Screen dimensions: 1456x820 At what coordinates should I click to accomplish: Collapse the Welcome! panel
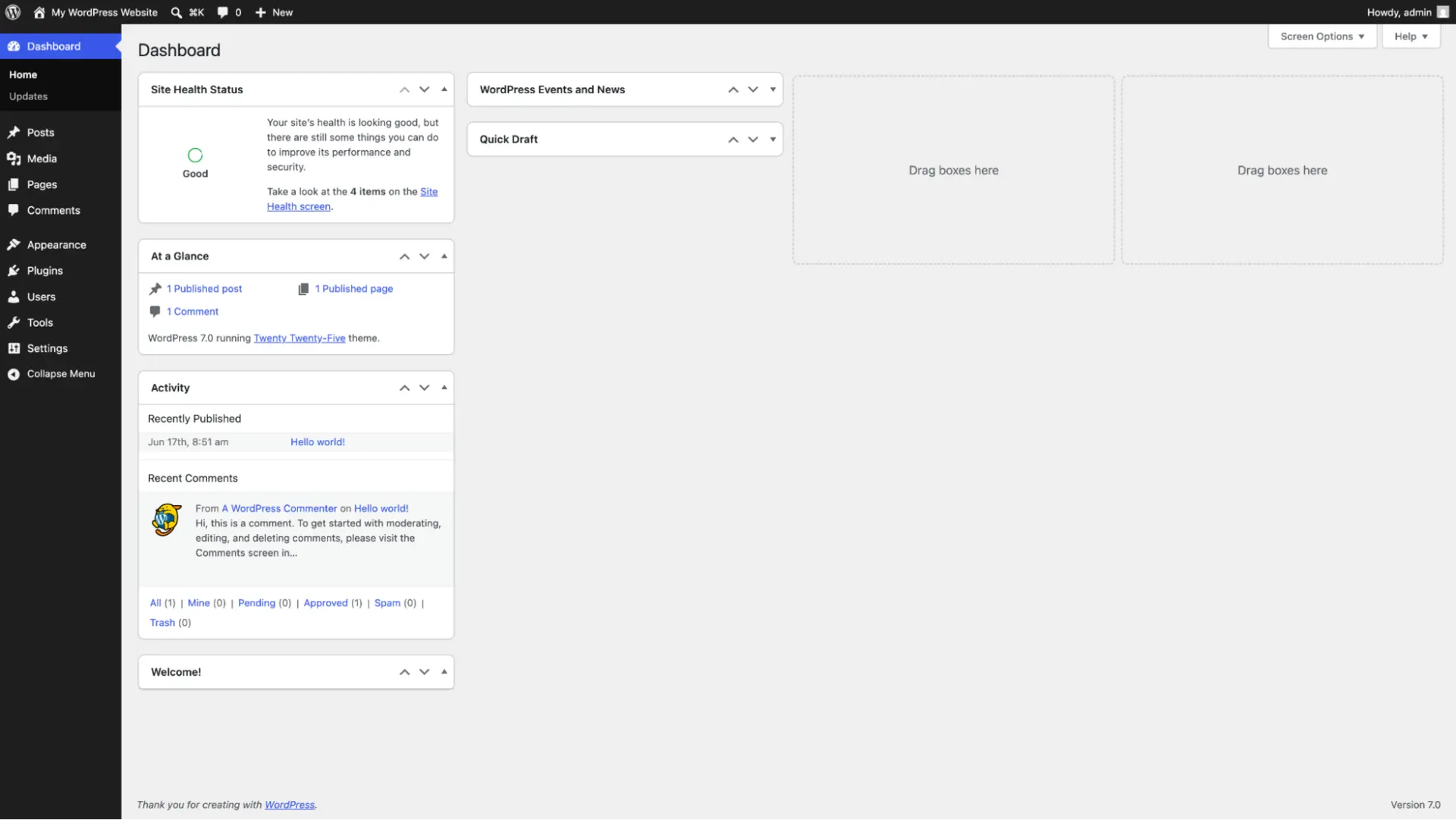pyautogui.click(x=444, y=672)
